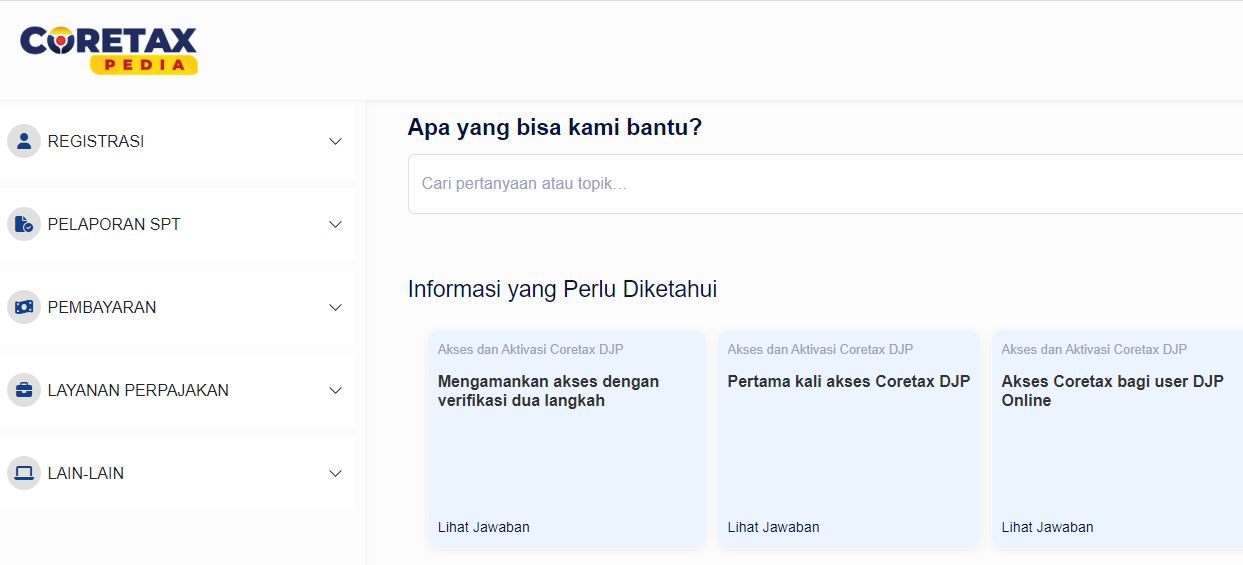
Task: Select the LAYANAN PERPAJAKAN menu label
Action: pos(138,390)
